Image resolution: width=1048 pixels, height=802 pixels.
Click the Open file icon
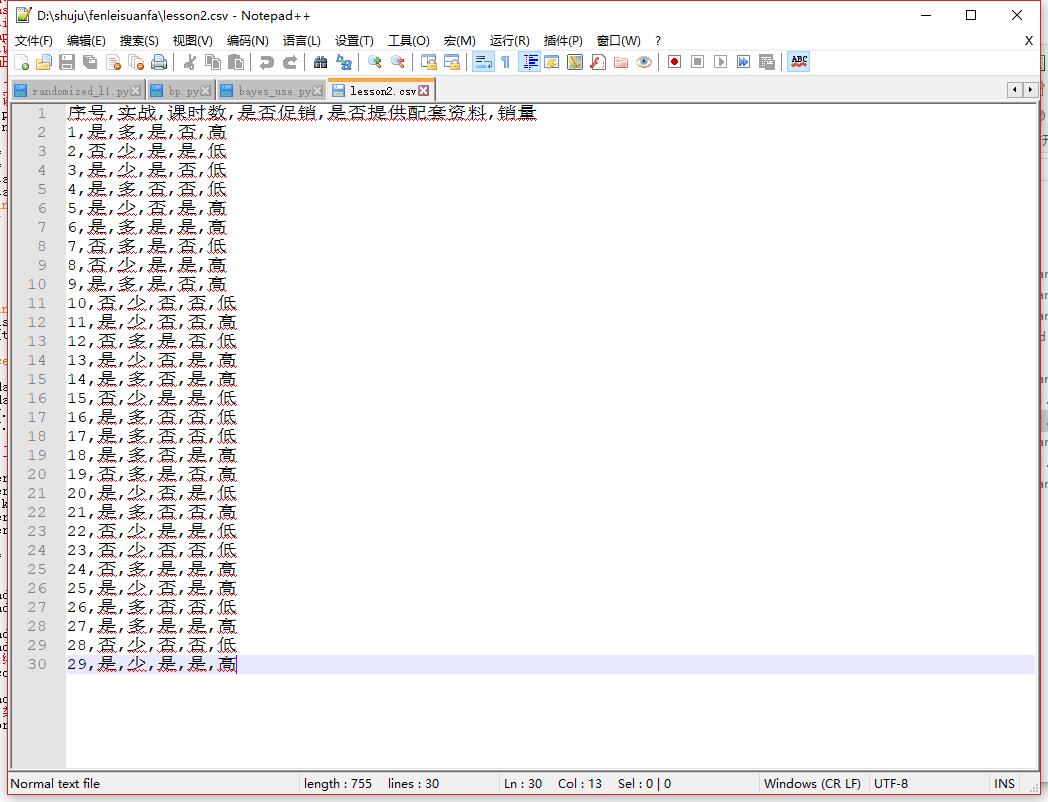[43, 62]
